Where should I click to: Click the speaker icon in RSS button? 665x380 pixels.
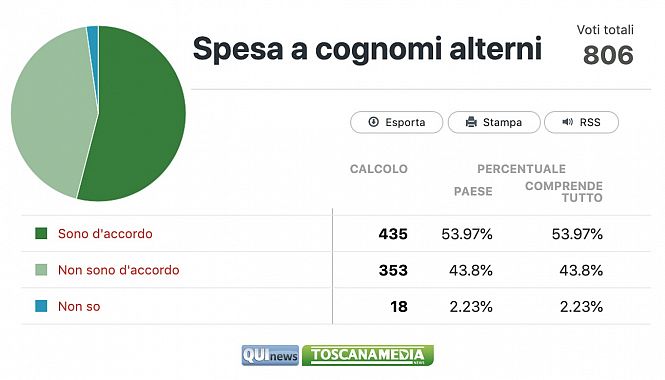click(567, 122)
